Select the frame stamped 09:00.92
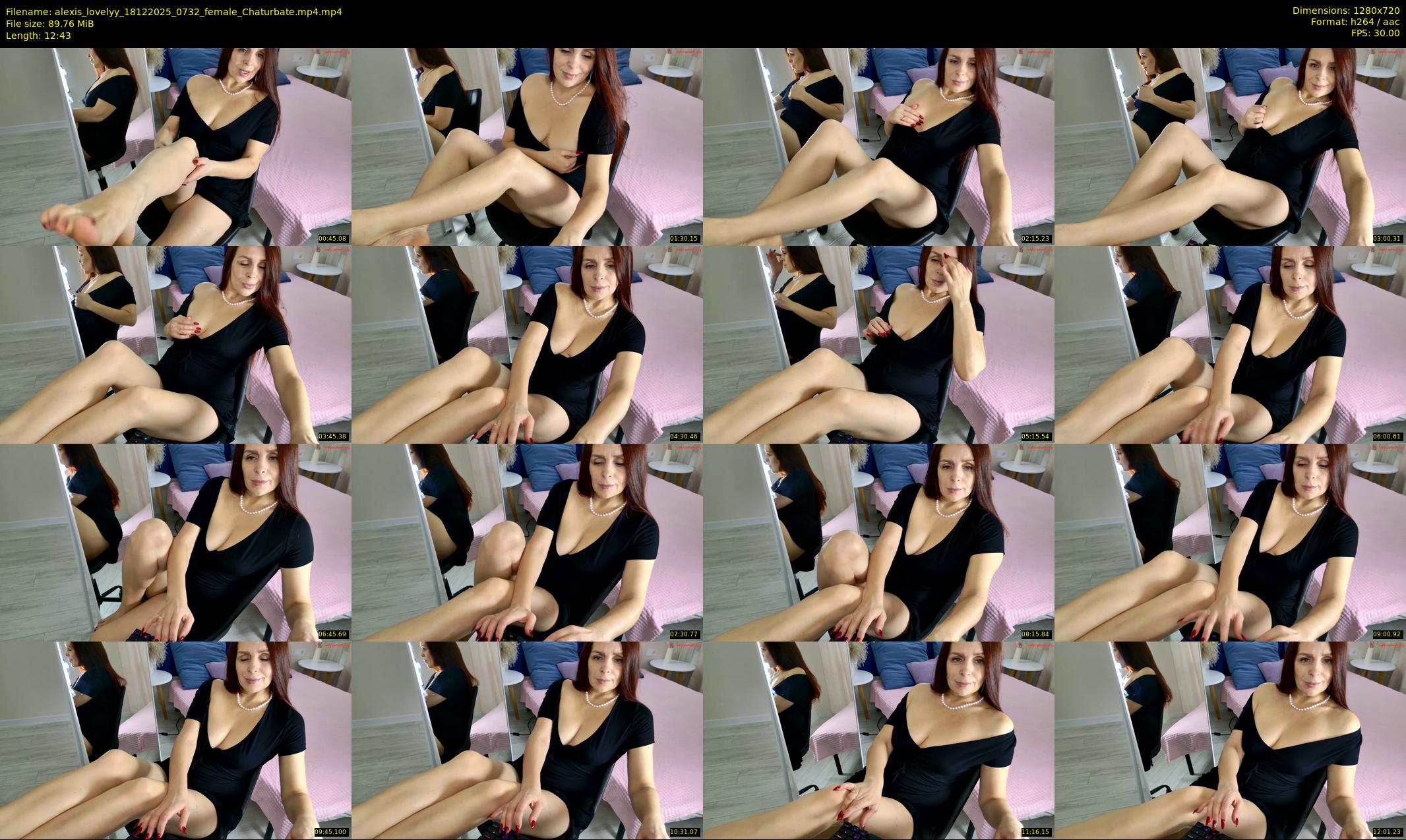 pyautogui.click(x=1230, y=542)
